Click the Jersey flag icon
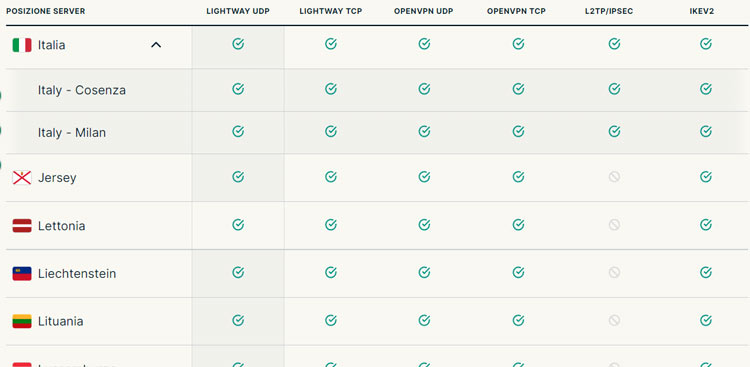 pyautogui.click(x=22, y=178)
